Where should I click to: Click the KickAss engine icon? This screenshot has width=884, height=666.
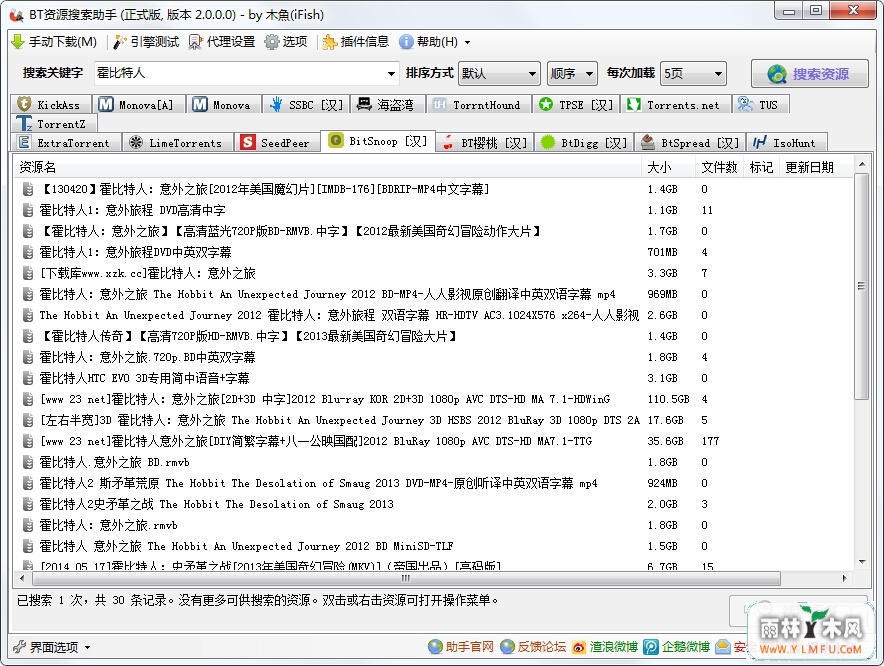[x=24, y=104]
